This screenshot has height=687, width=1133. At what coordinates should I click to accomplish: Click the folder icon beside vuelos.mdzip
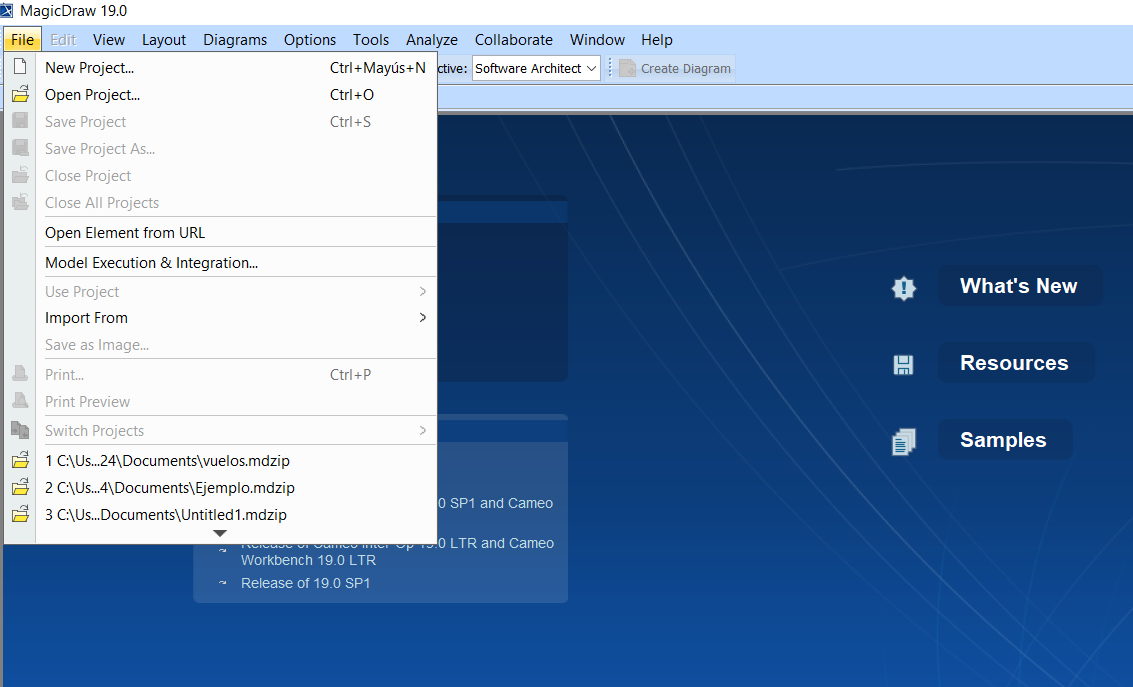pos(20,460)
